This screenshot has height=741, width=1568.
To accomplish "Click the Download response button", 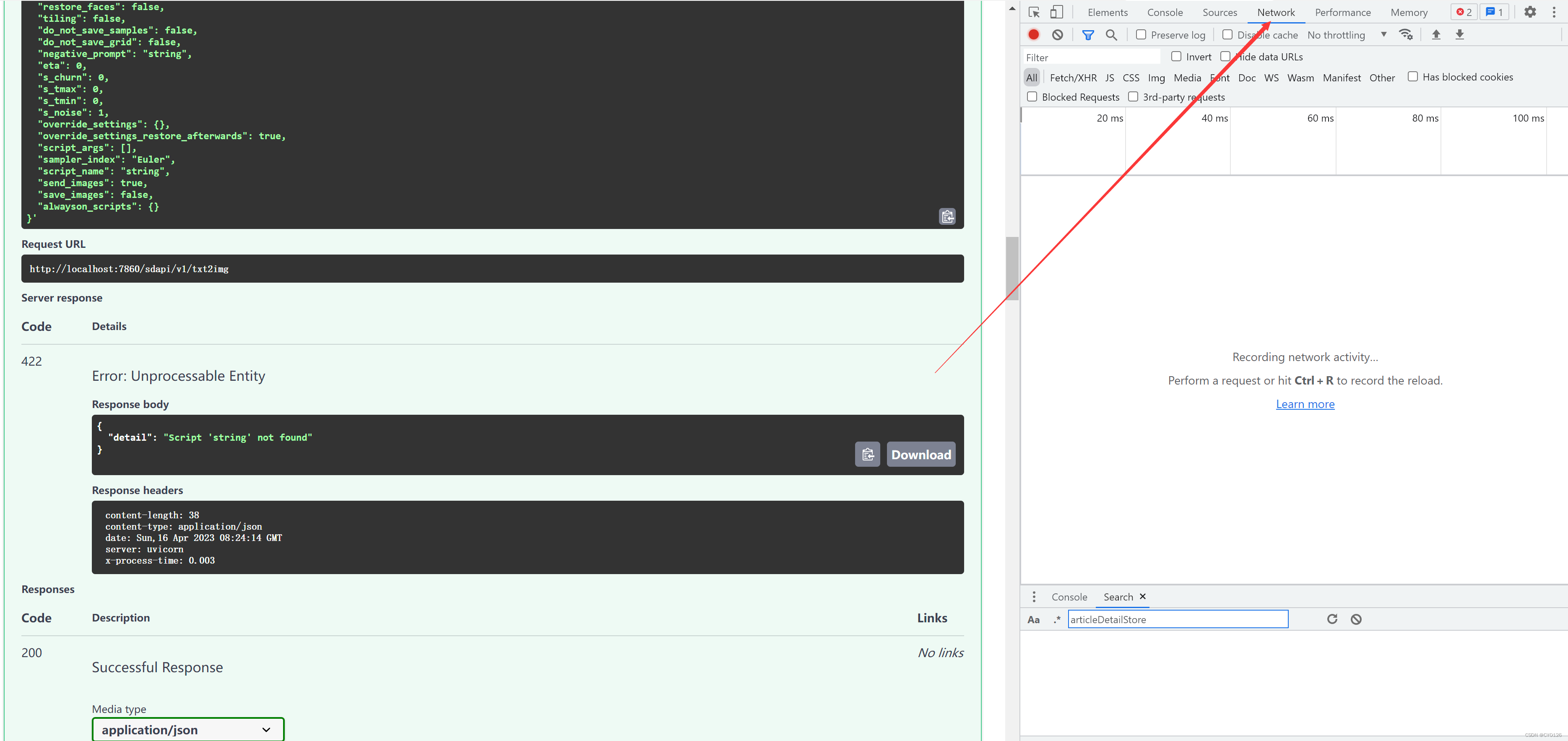I will pos(921,454).
